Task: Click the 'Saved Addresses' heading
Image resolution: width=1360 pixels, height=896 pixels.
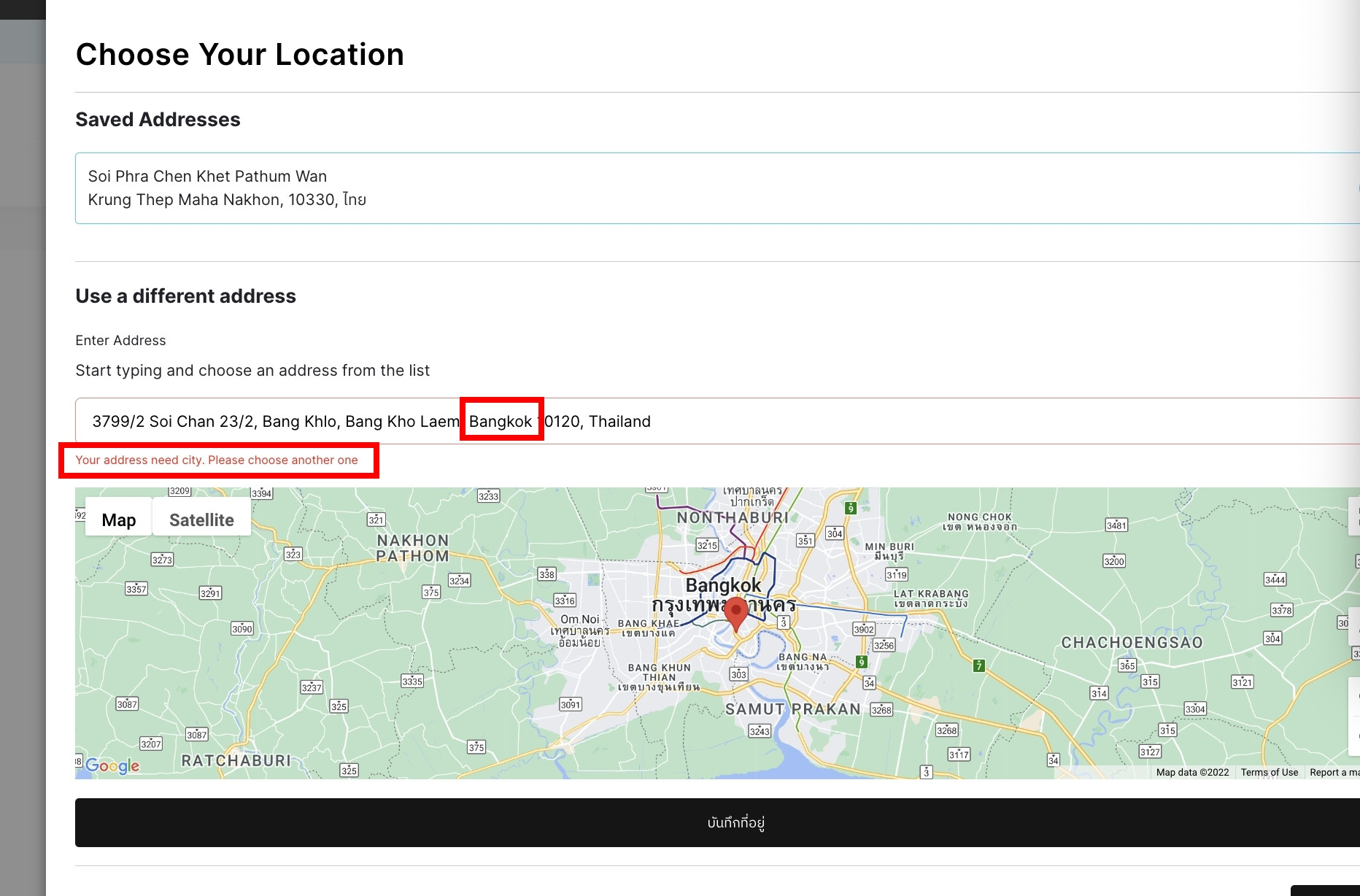Action: [x=158, y=120]
